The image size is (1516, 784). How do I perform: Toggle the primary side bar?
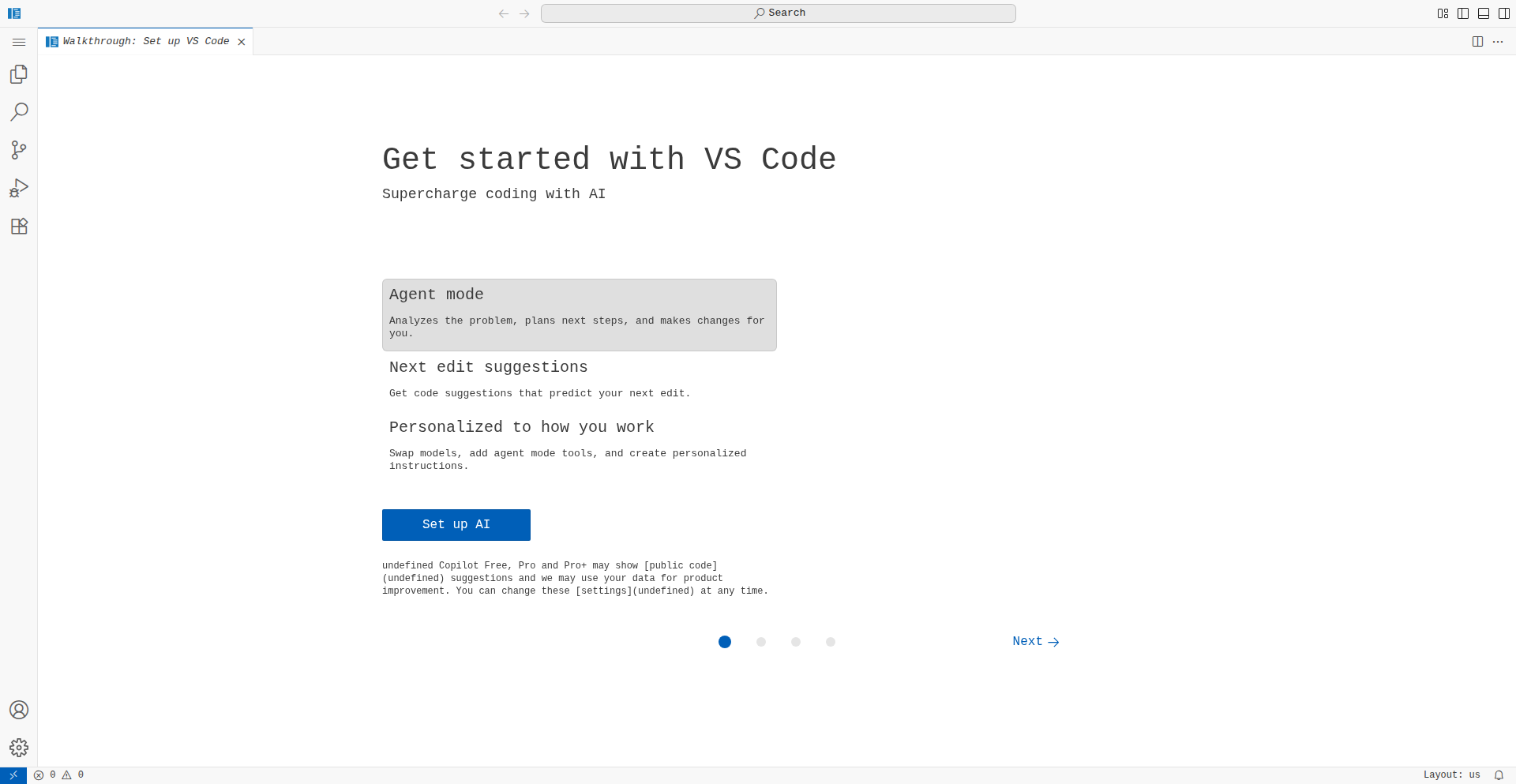coord(1463,13)
